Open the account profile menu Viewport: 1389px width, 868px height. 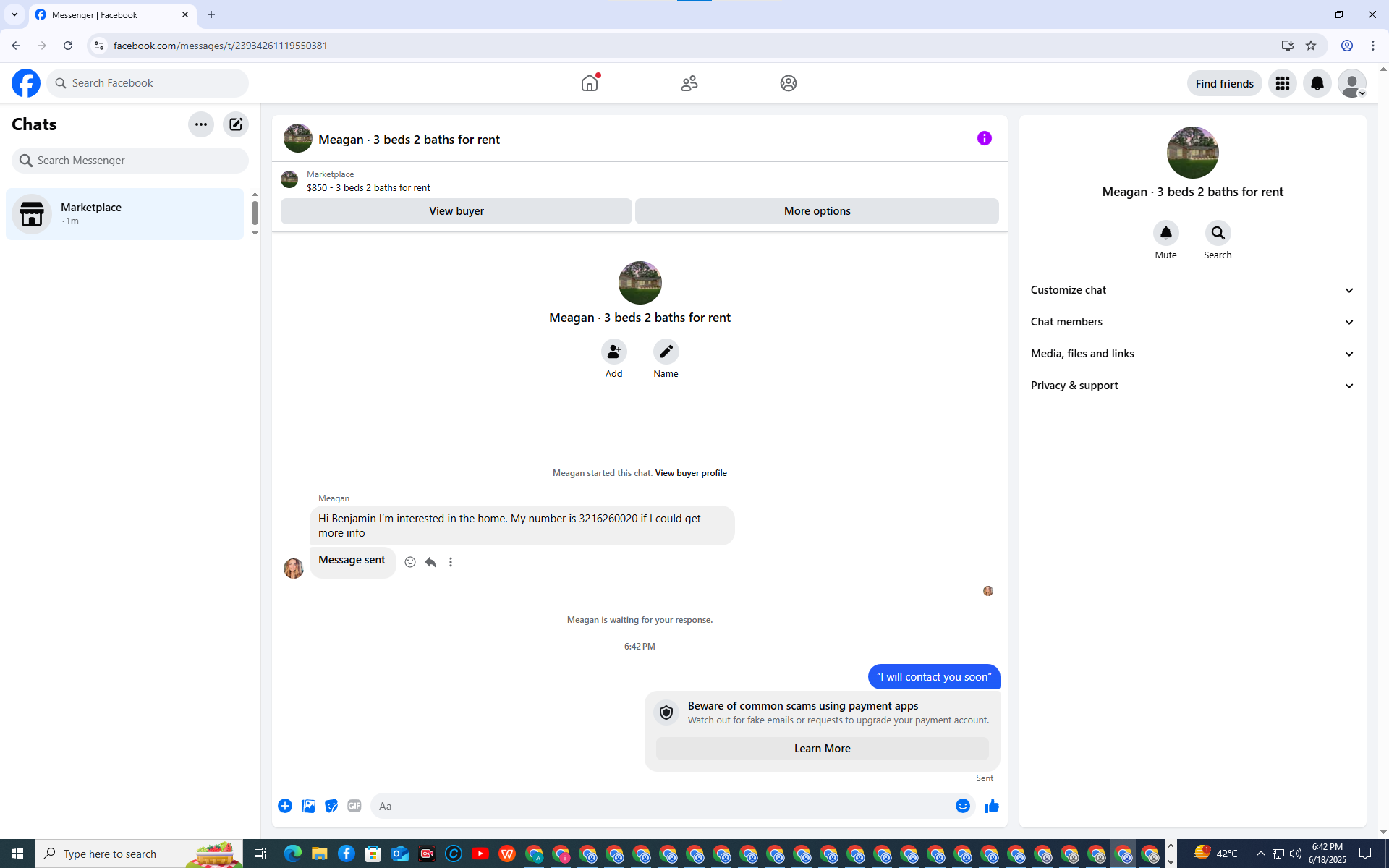click(x=1352, y=83)
